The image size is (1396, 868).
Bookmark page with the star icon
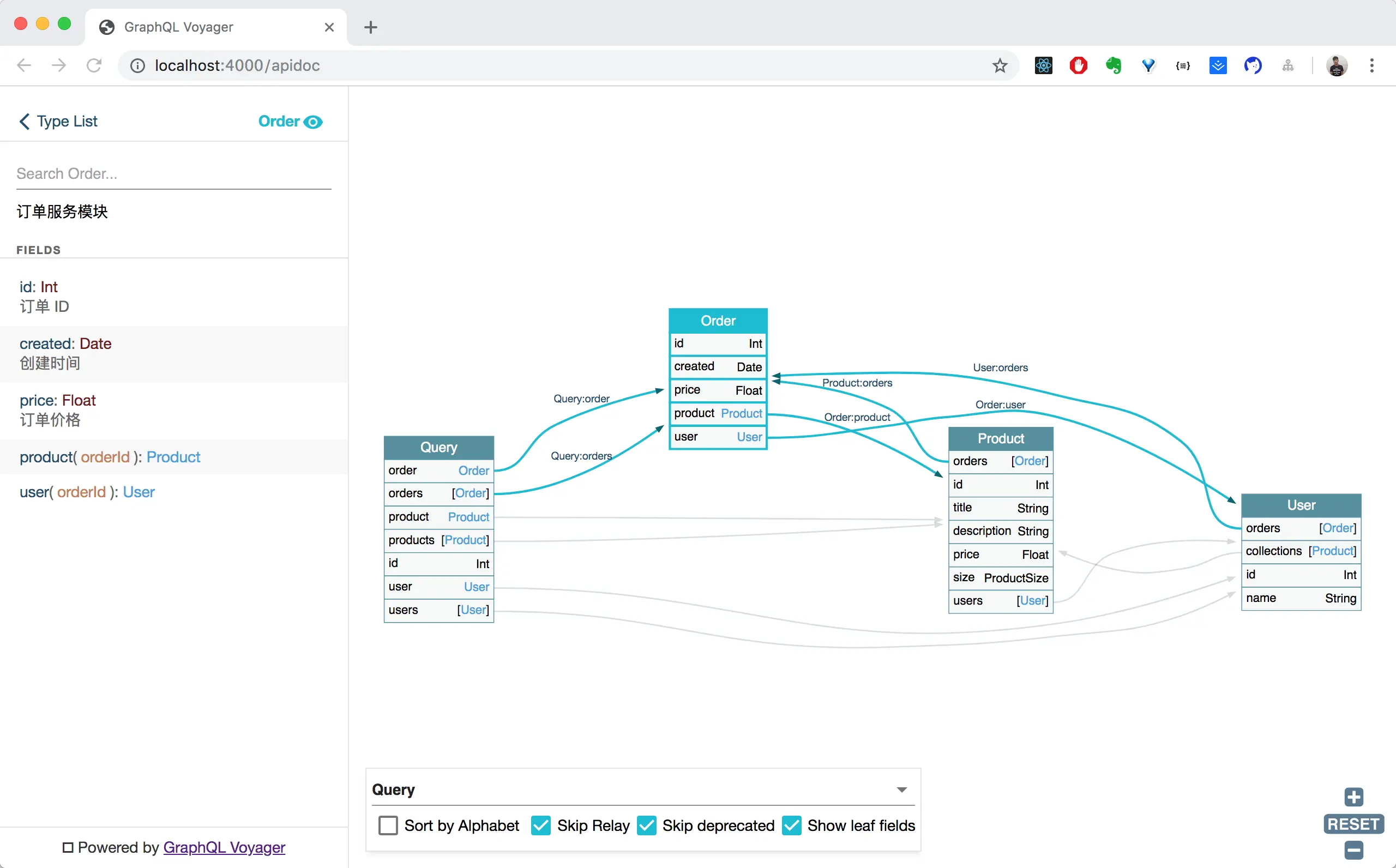[x=1000, y=65]
